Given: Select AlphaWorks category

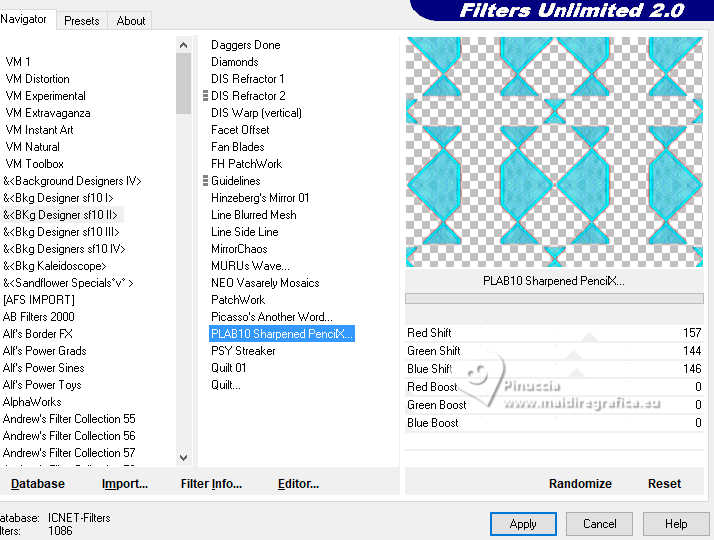Looking at the screenshot, I should click(x=32, y=402).
